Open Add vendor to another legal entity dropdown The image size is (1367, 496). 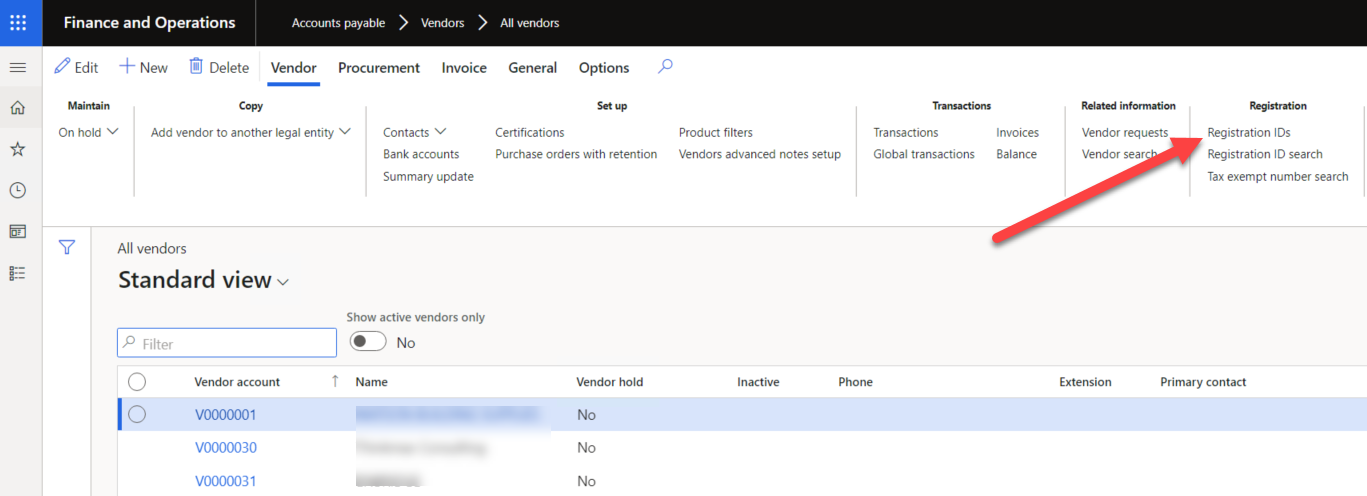click(x=251, y=132)
